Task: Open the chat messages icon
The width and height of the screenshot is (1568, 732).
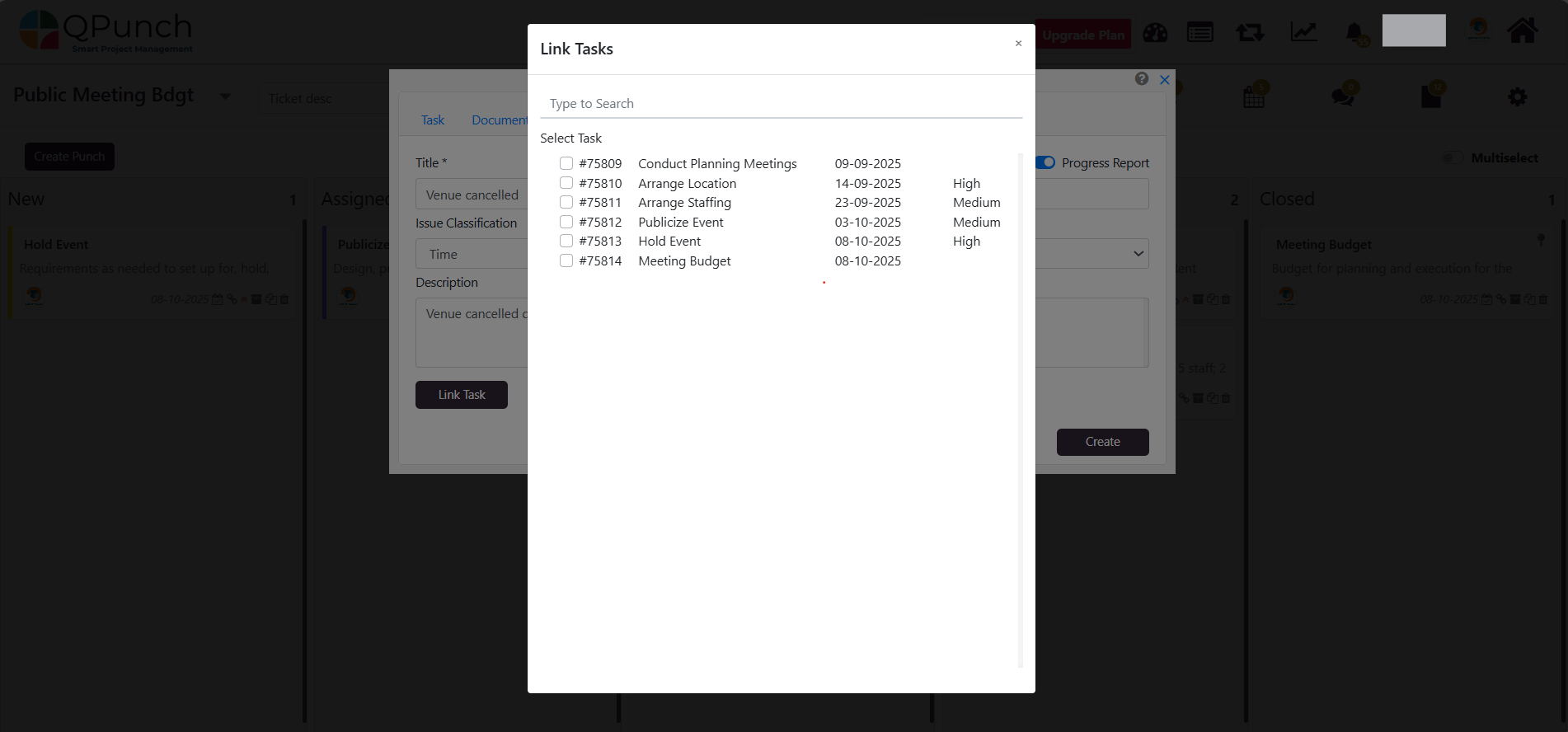Action: pos(1342,96)
